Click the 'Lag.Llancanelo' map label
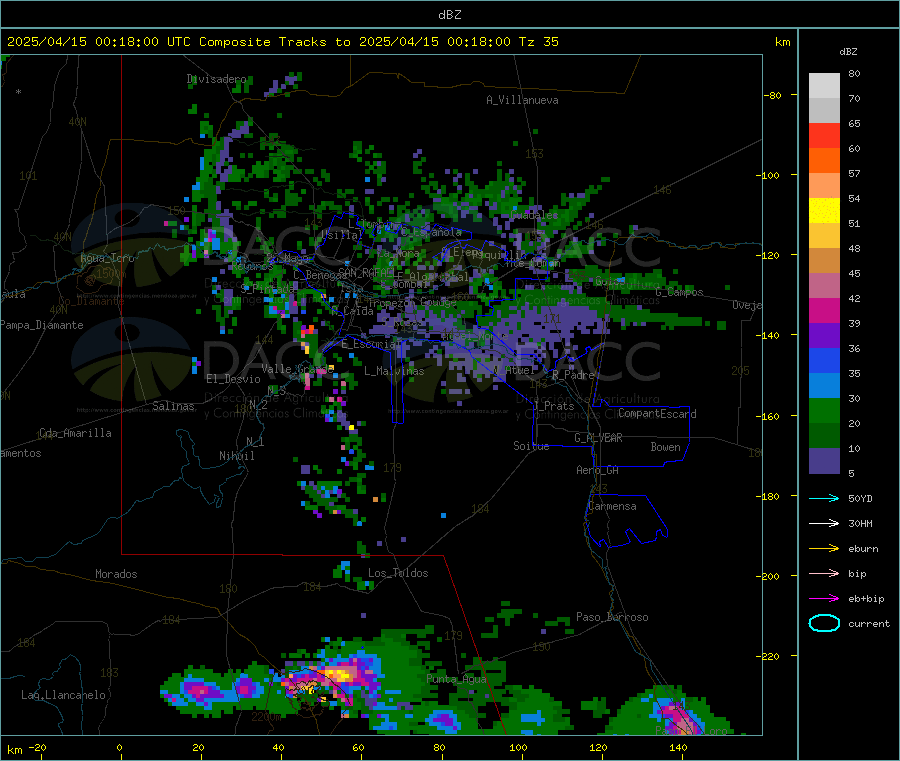Screen dimensions: 900x761 (63, 695)
